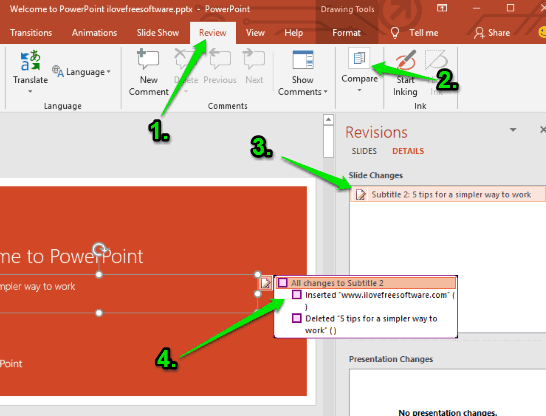Check All changes to Subtitle 2

tap(282, 283)
